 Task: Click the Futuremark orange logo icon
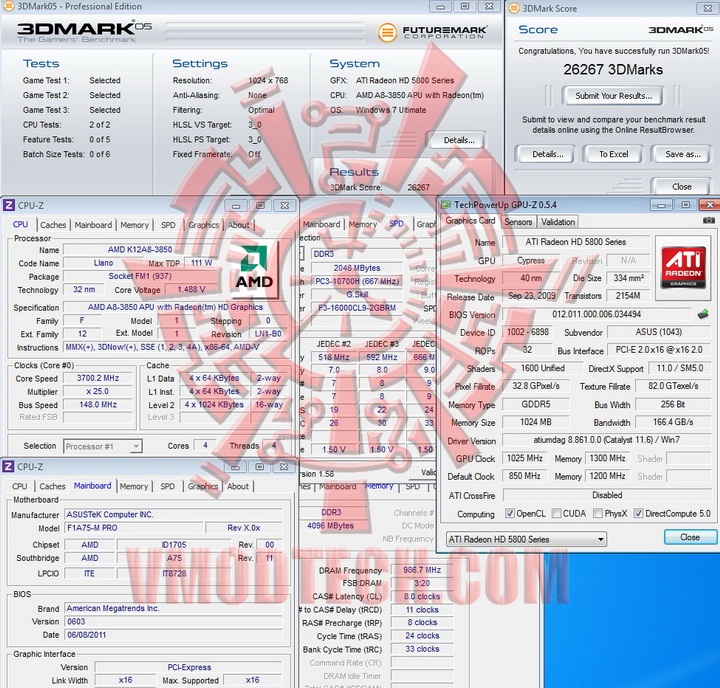coord(387,32)
